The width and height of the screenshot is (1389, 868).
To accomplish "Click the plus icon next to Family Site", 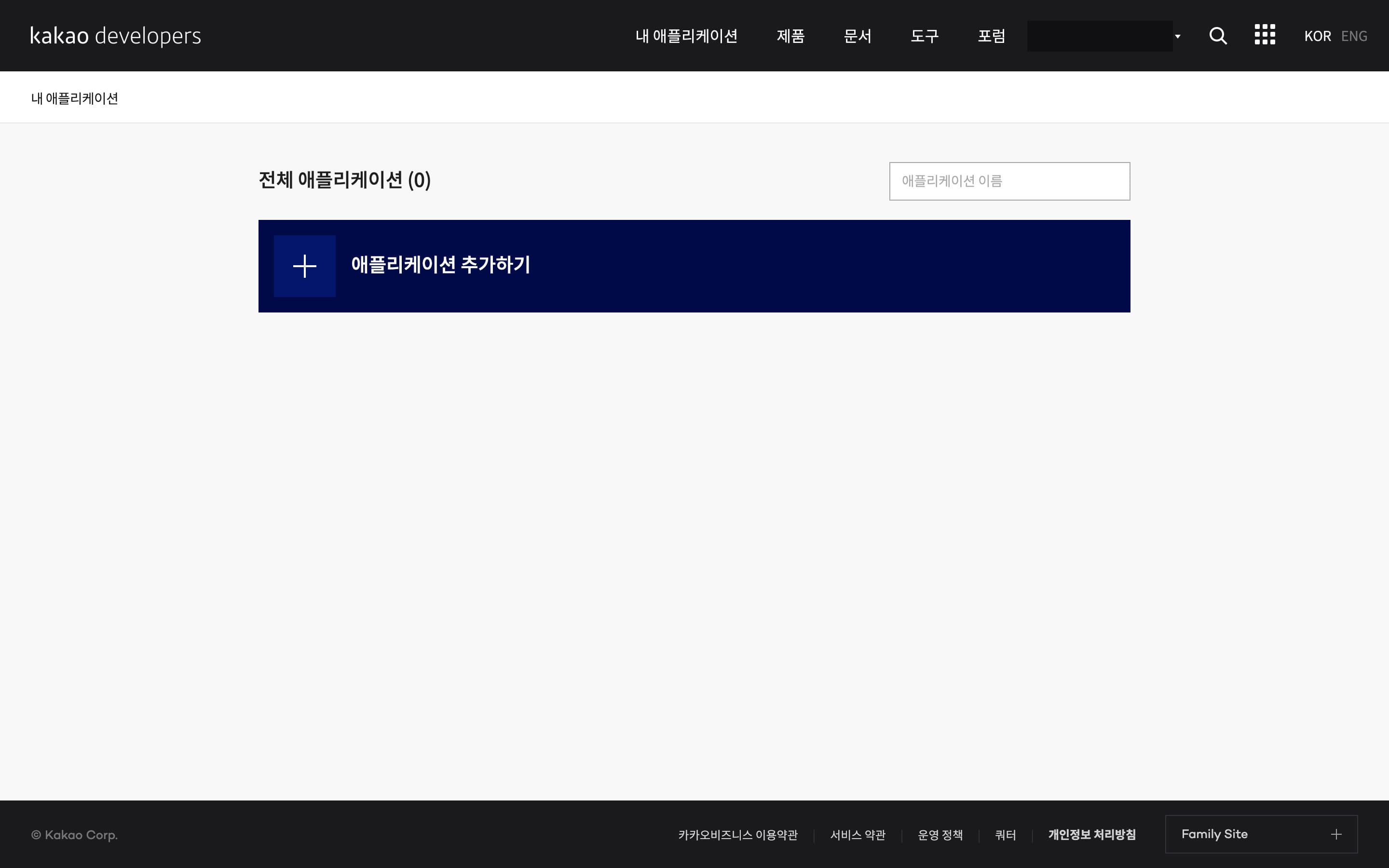I will tap(1335, 834).
